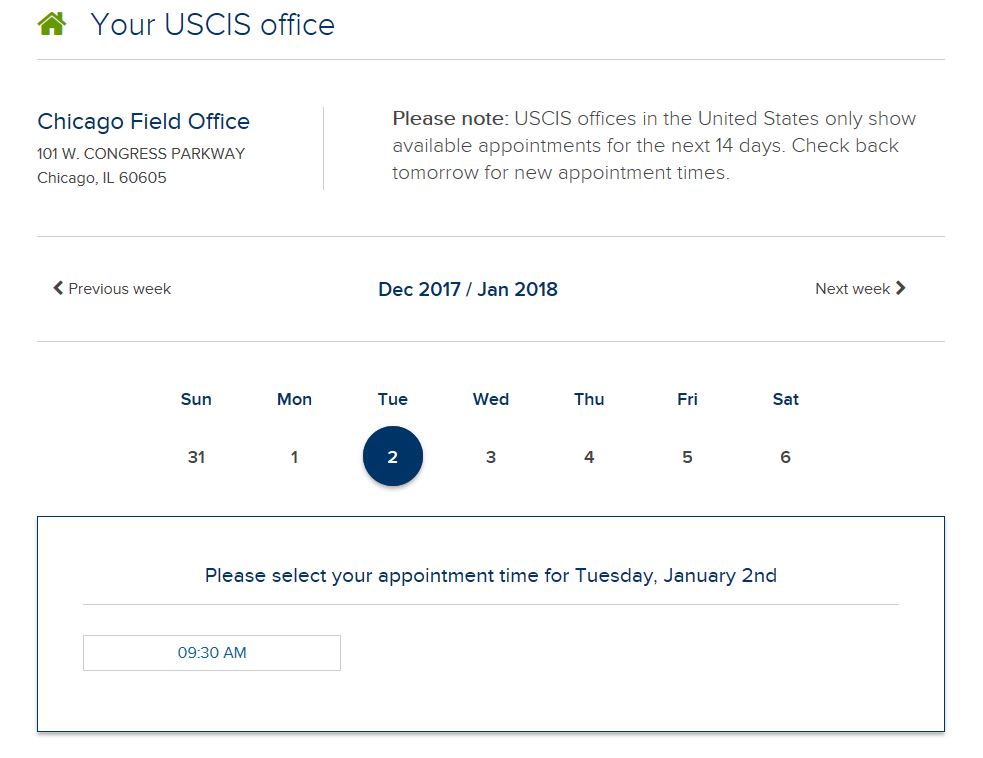Select Monday the 1st
983x758 pixels.
click(x=295, y=457)
